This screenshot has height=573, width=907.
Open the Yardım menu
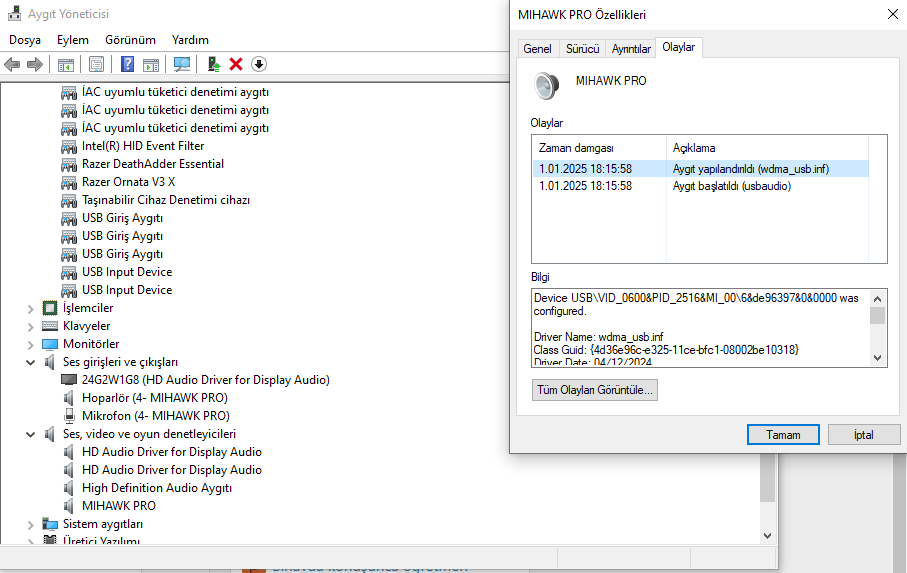pyautogui.click(x=190, y=40)
